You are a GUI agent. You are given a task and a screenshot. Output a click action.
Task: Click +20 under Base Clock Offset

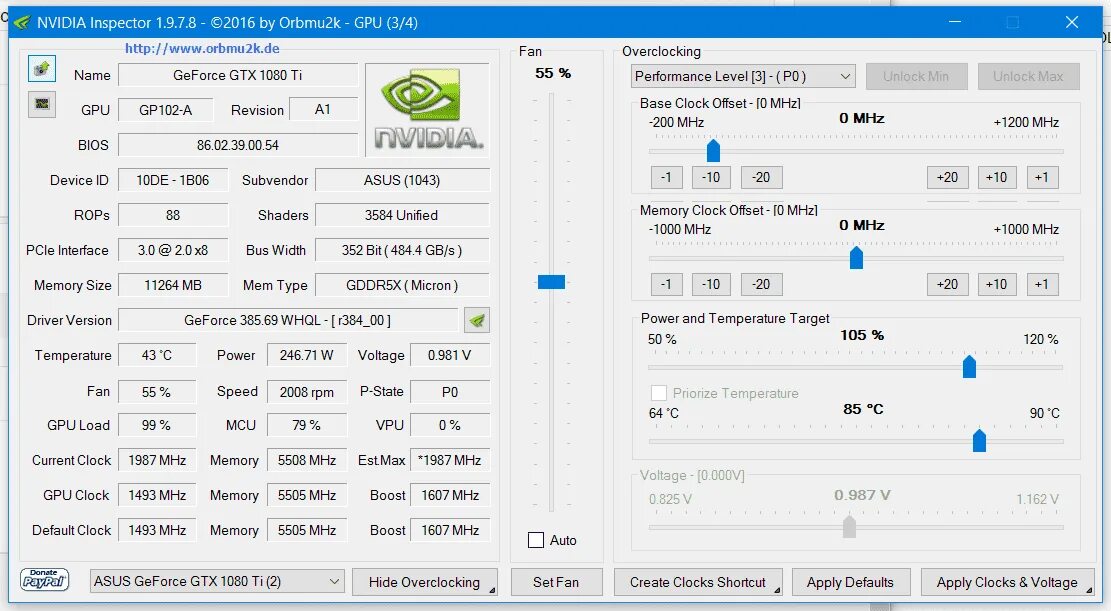pos(947,177)
